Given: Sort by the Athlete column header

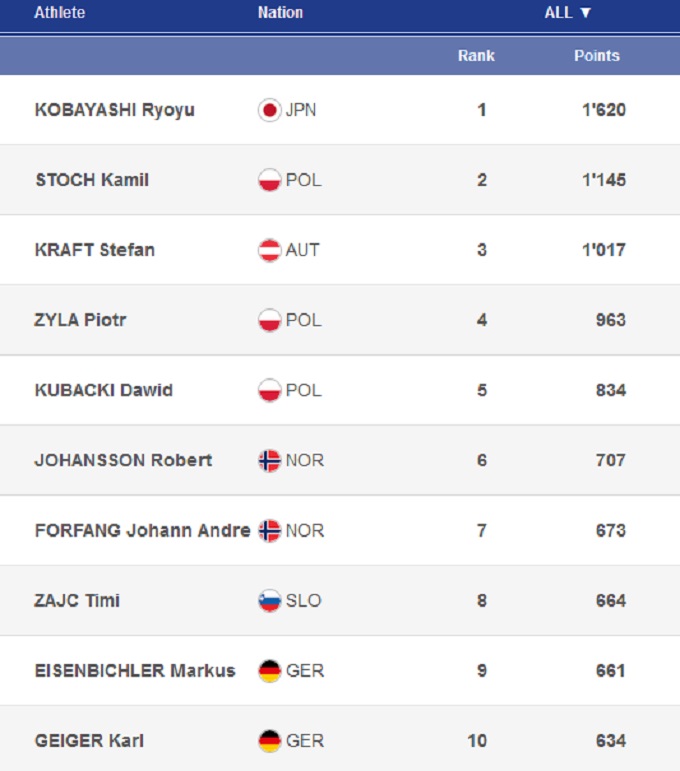Looking at the screenshot, I should tap(60, 13).
